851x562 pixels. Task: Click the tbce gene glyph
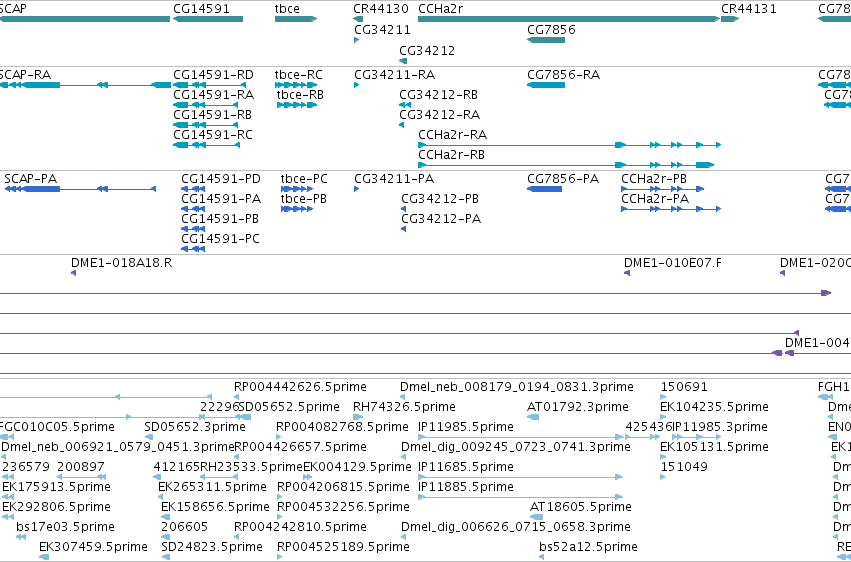click(296, 19)
